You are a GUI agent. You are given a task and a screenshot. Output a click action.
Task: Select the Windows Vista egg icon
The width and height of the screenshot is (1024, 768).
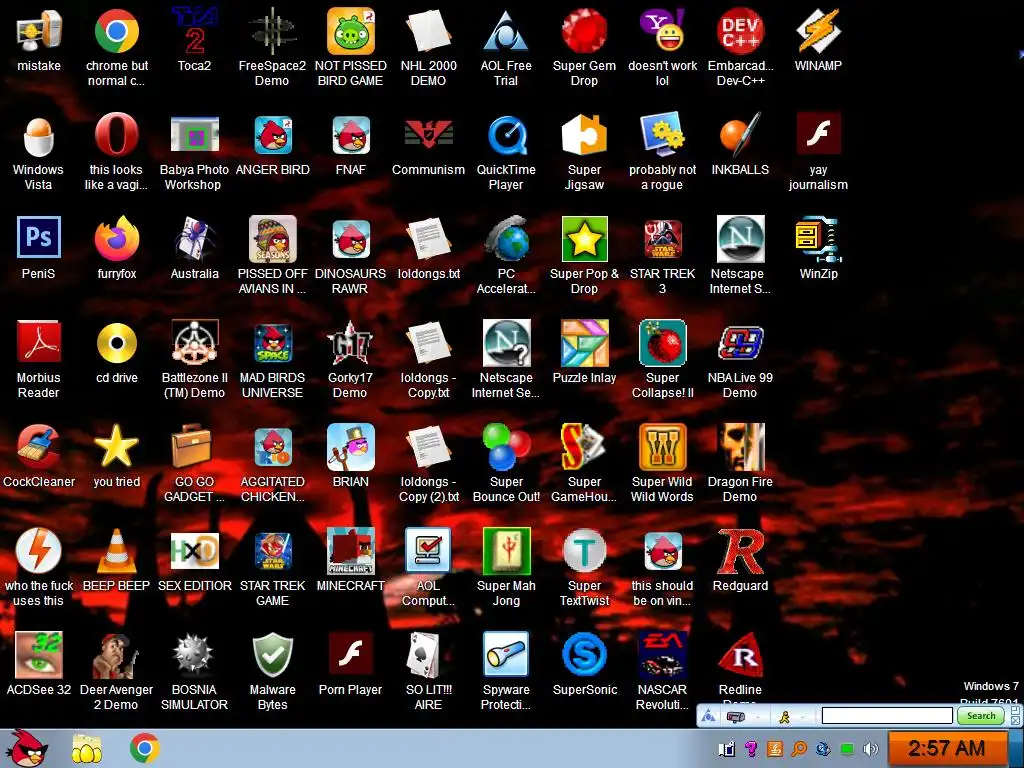(38, 135)
